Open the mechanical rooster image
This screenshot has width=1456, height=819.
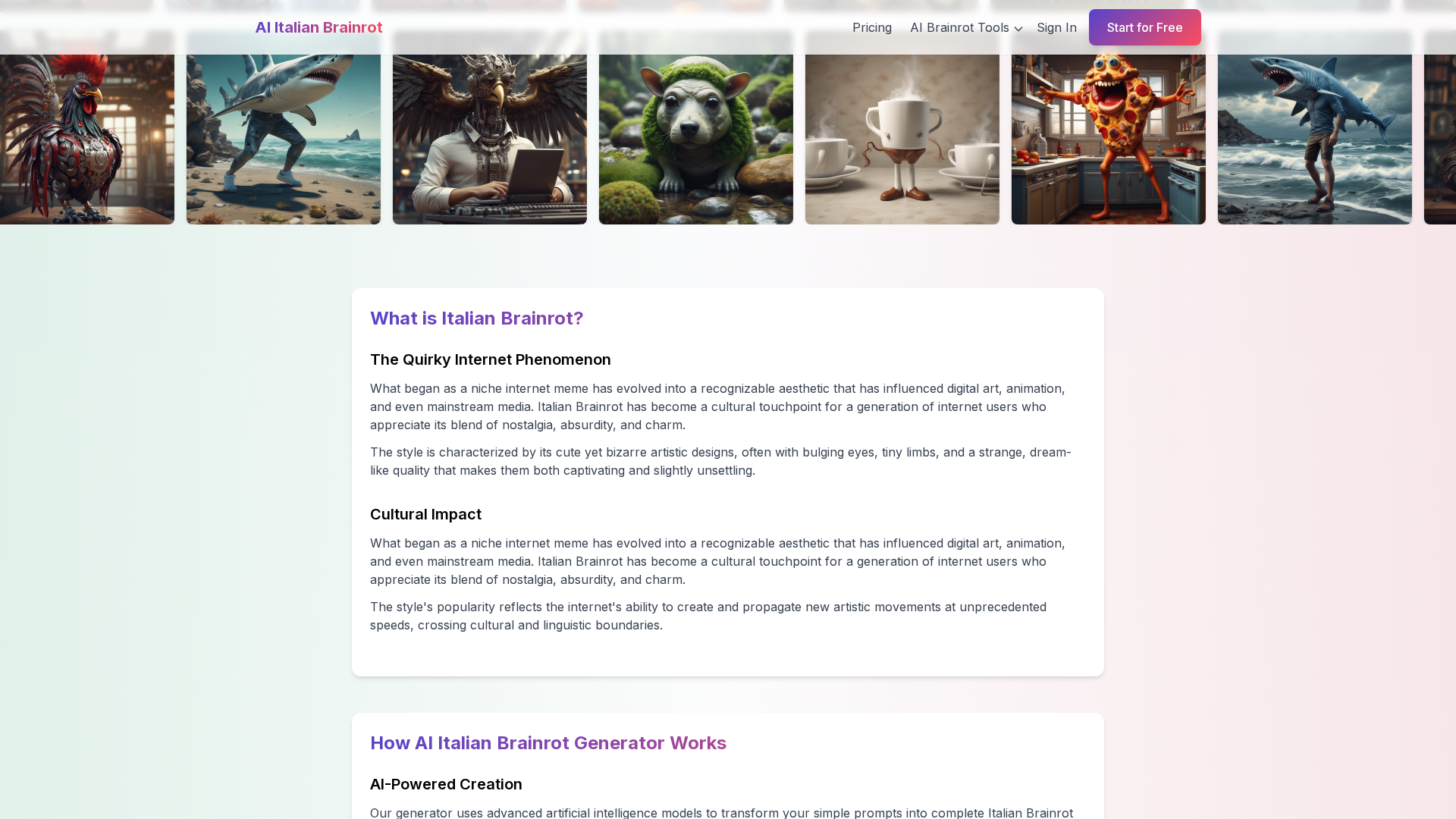click(87, 127)
